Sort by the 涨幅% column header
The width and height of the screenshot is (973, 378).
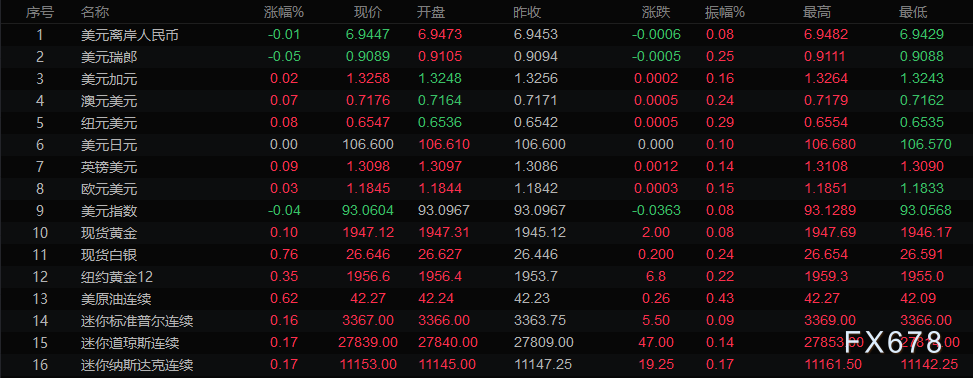coord(284,12)
